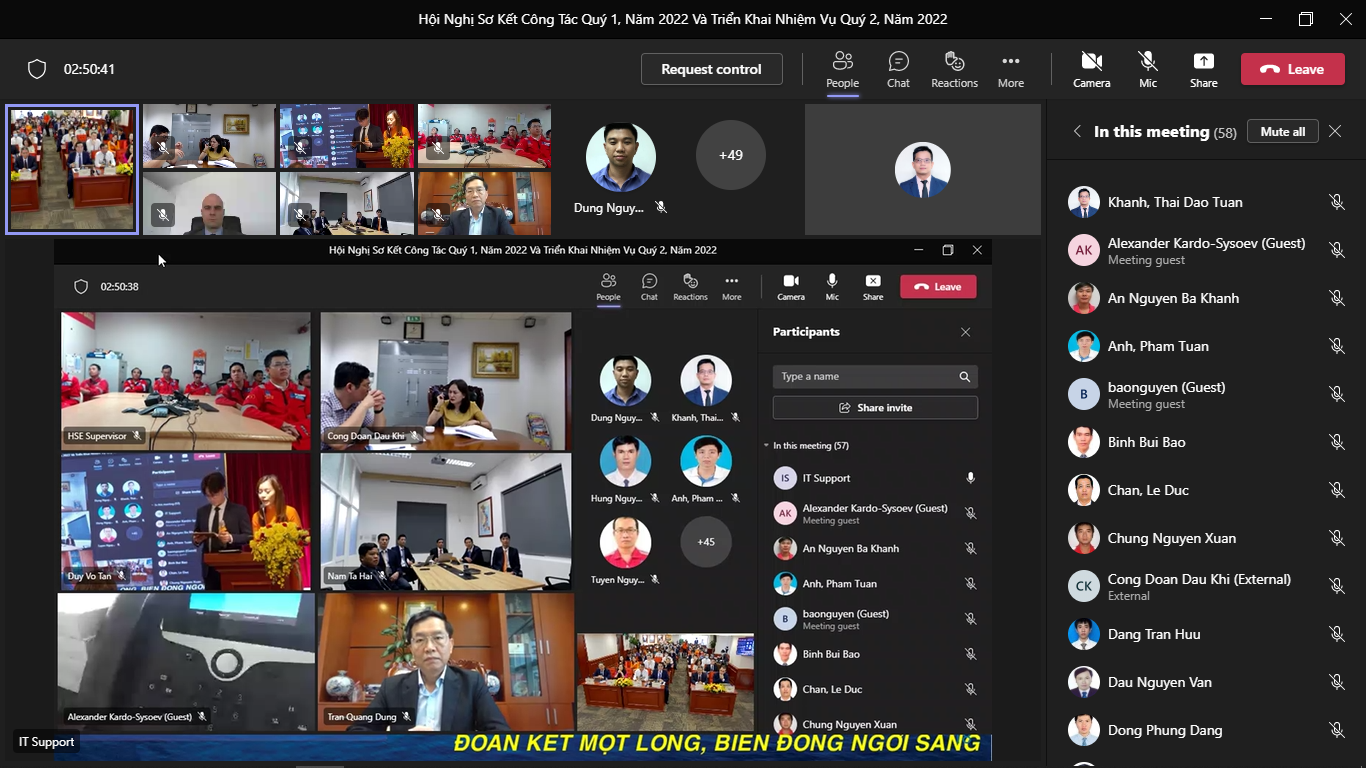Click the Request control button

[711, 69]
